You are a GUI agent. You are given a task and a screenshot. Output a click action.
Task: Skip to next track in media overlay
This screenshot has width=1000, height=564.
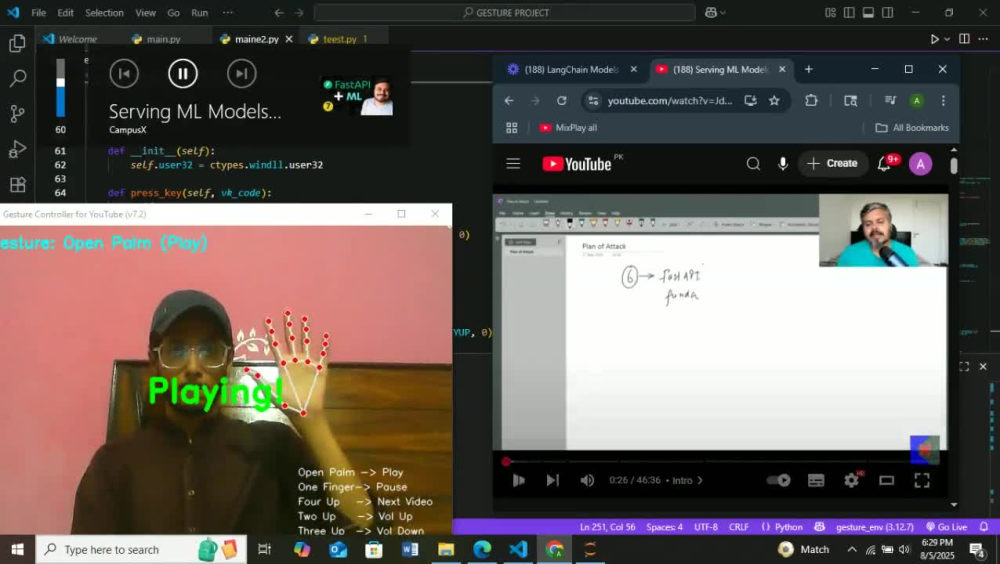click(x=242, y=73)
